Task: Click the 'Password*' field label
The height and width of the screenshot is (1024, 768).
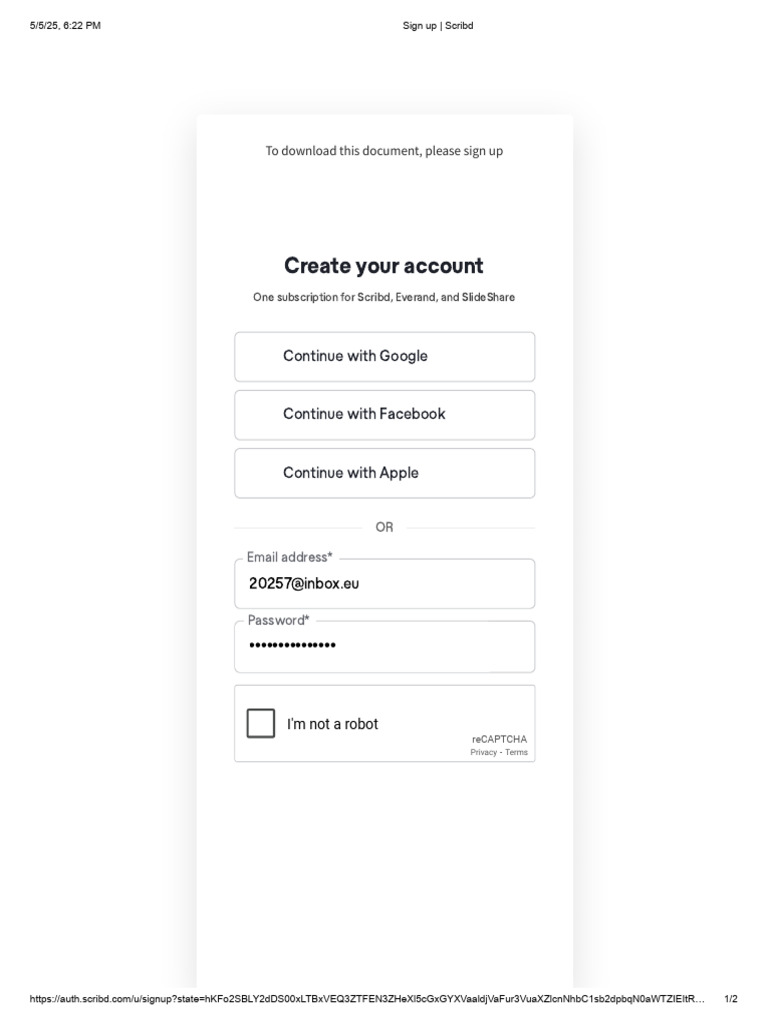Action: [279, 620]
